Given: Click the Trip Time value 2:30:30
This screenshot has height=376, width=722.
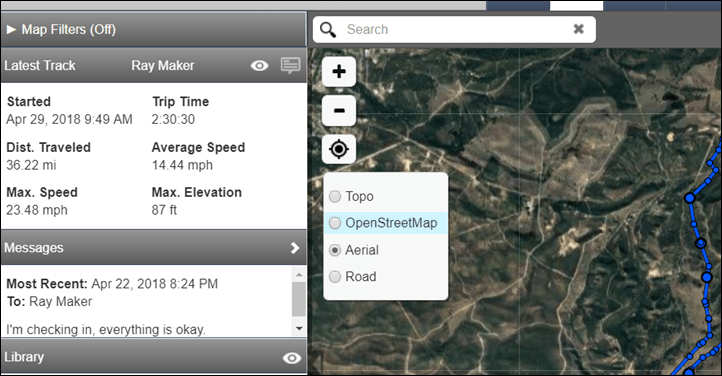Looking at the screenshot, I should click(173, 119).
